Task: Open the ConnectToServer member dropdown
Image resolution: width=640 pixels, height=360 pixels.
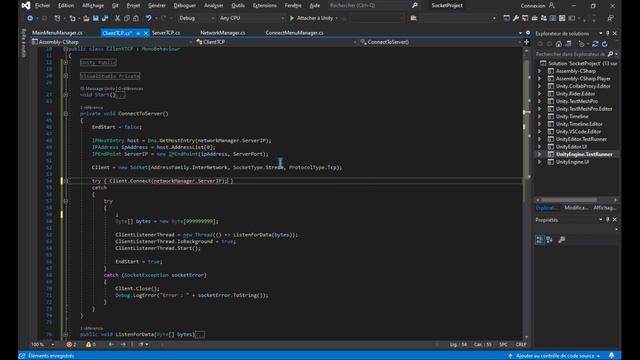Action: tap(440, 42)
